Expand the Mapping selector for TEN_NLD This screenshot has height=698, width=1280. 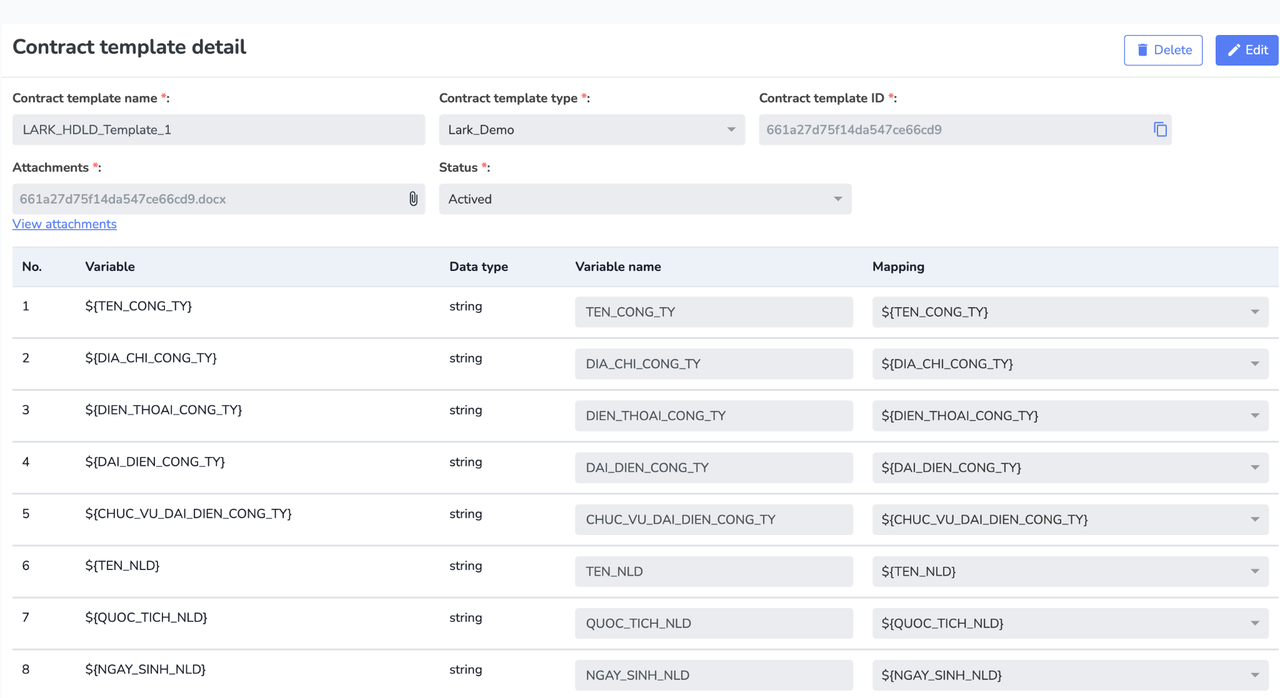click(1255, 571)
